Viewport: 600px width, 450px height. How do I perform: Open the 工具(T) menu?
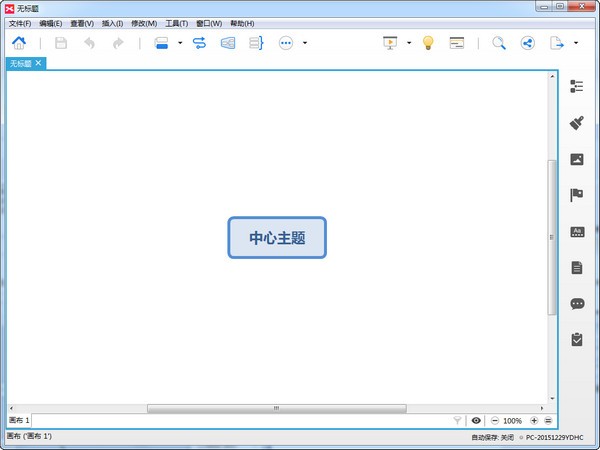coord(177,23)
